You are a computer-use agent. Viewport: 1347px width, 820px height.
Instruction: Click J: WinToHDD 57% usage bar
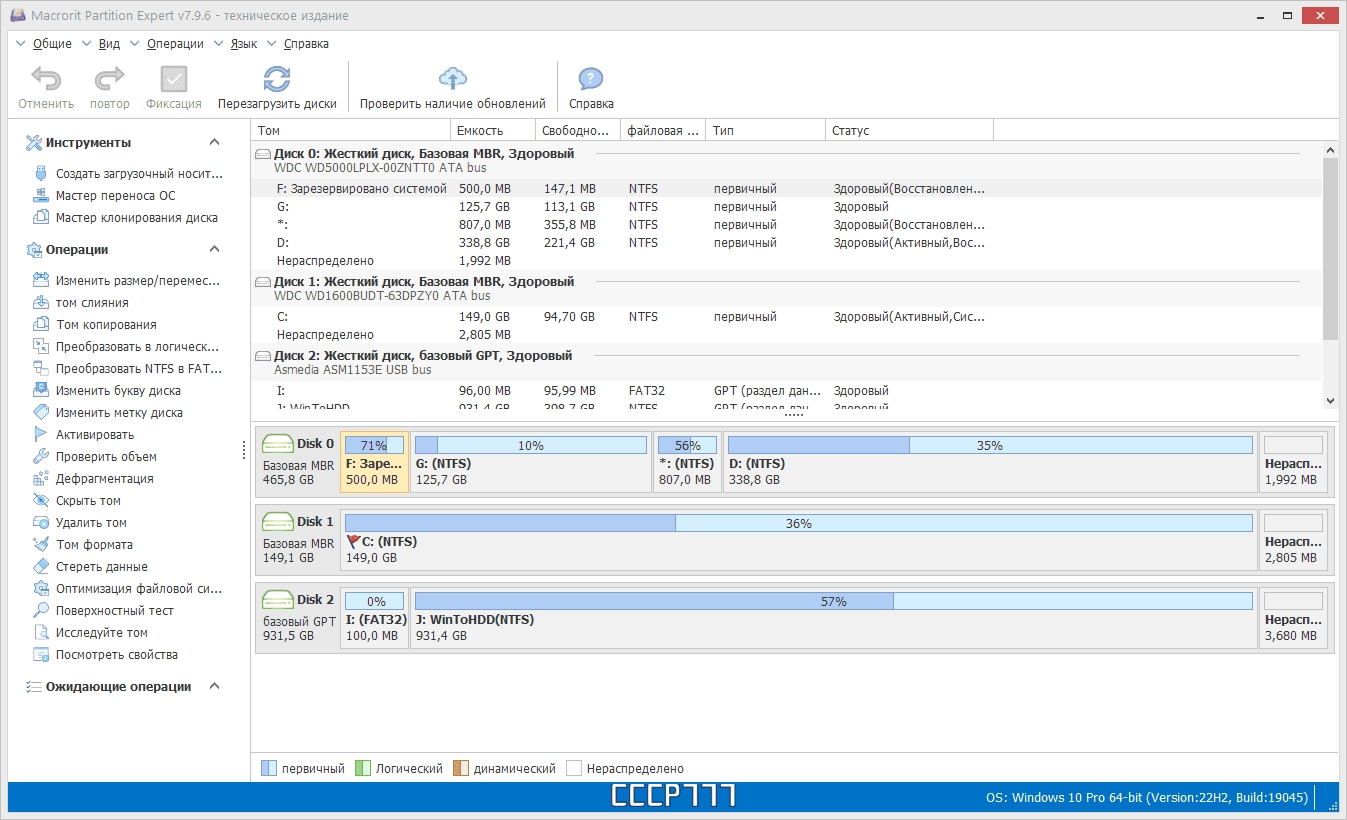click(833, 601)
